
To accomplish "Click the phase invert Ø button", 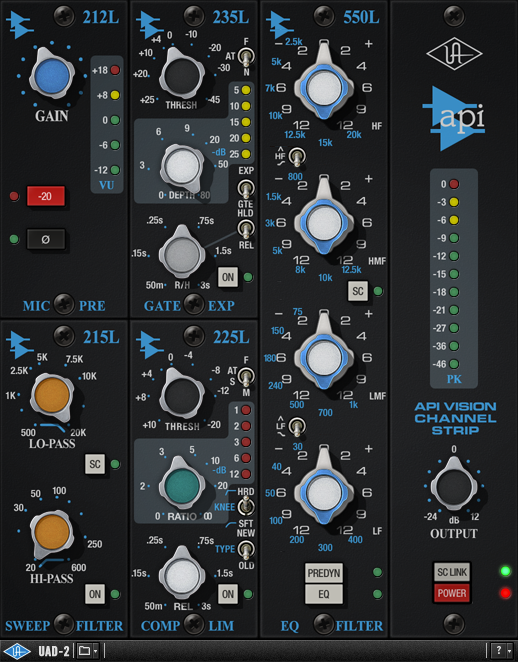I will tap(46, 239).
